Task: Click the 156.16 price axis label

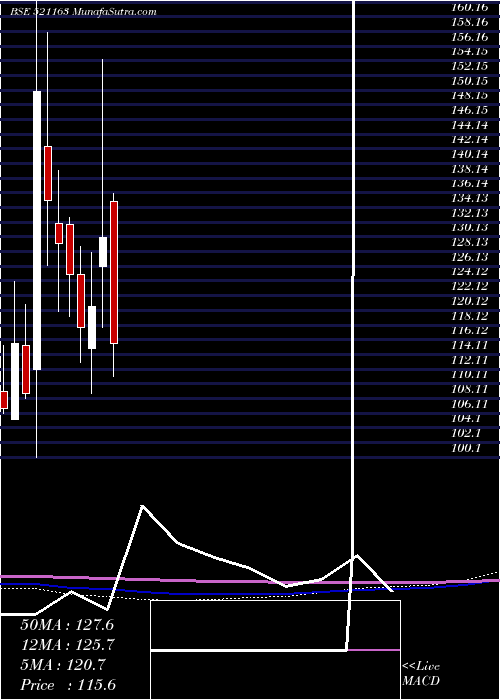Action: 472,37
